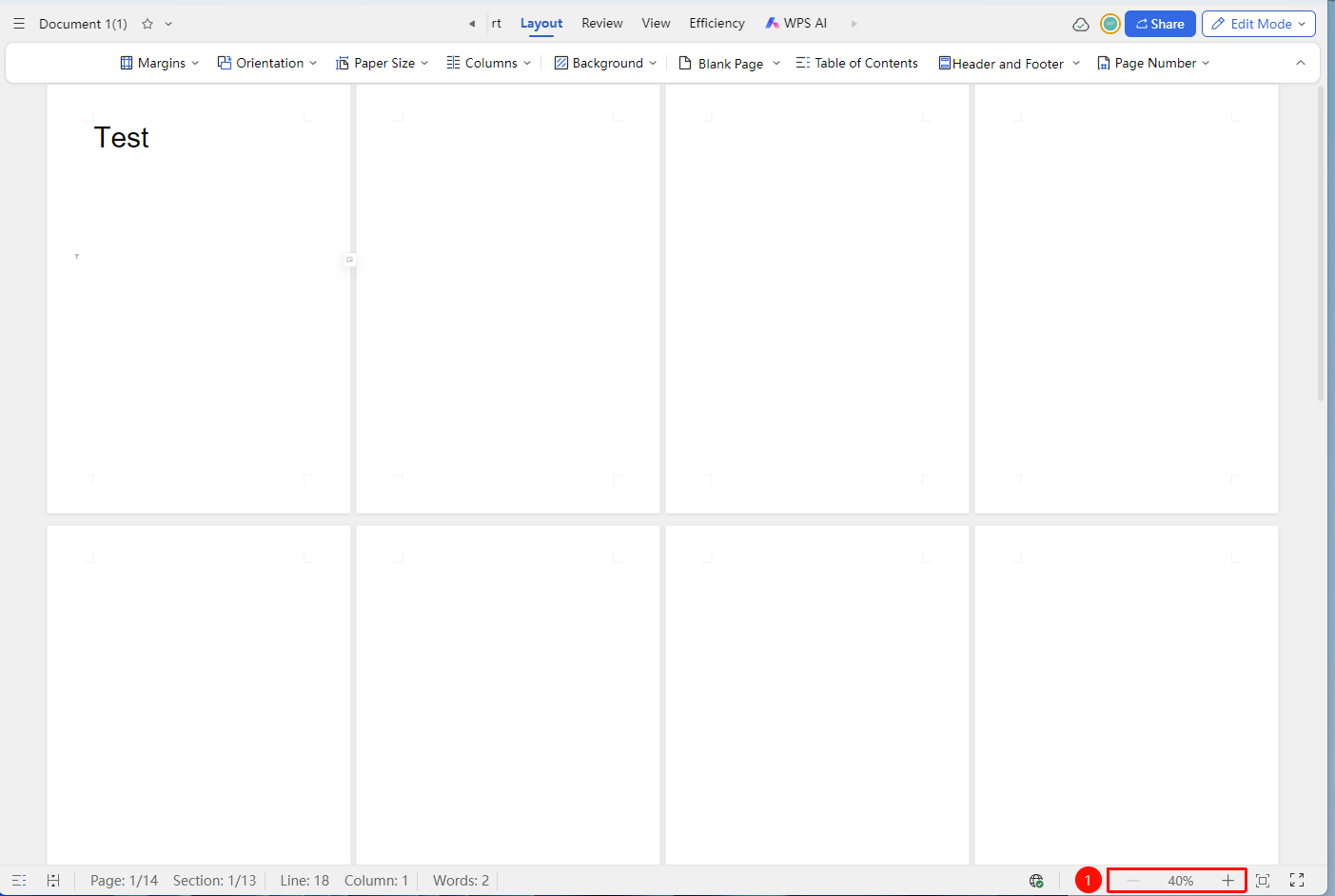Click the "Section: 1/13" status entry
The image size is (1335, 896).
point(215,881)
